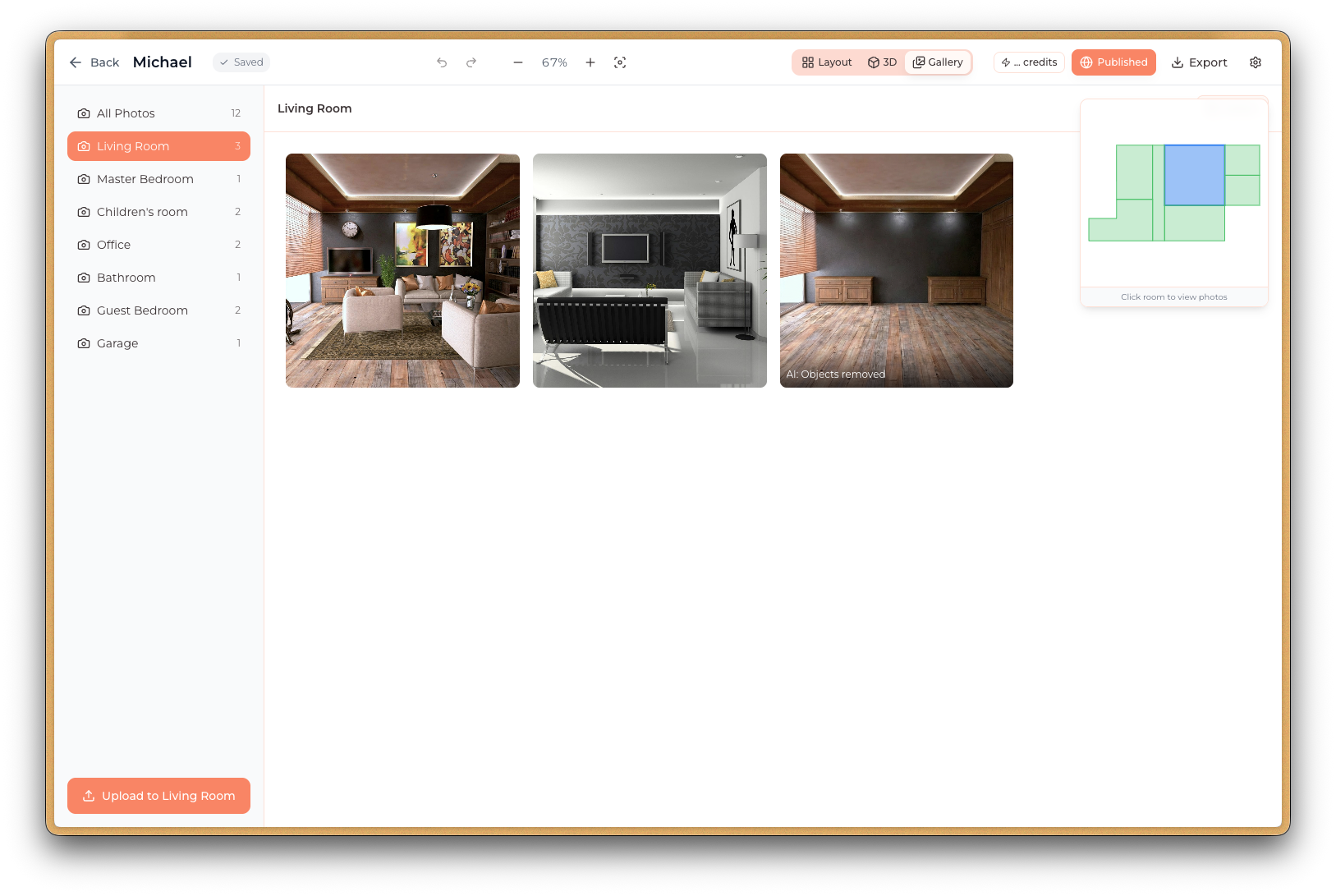The height and width of the screenshot is (896, 1336).
Task: Go Back using the arrow link
Action: pos(75,62)
